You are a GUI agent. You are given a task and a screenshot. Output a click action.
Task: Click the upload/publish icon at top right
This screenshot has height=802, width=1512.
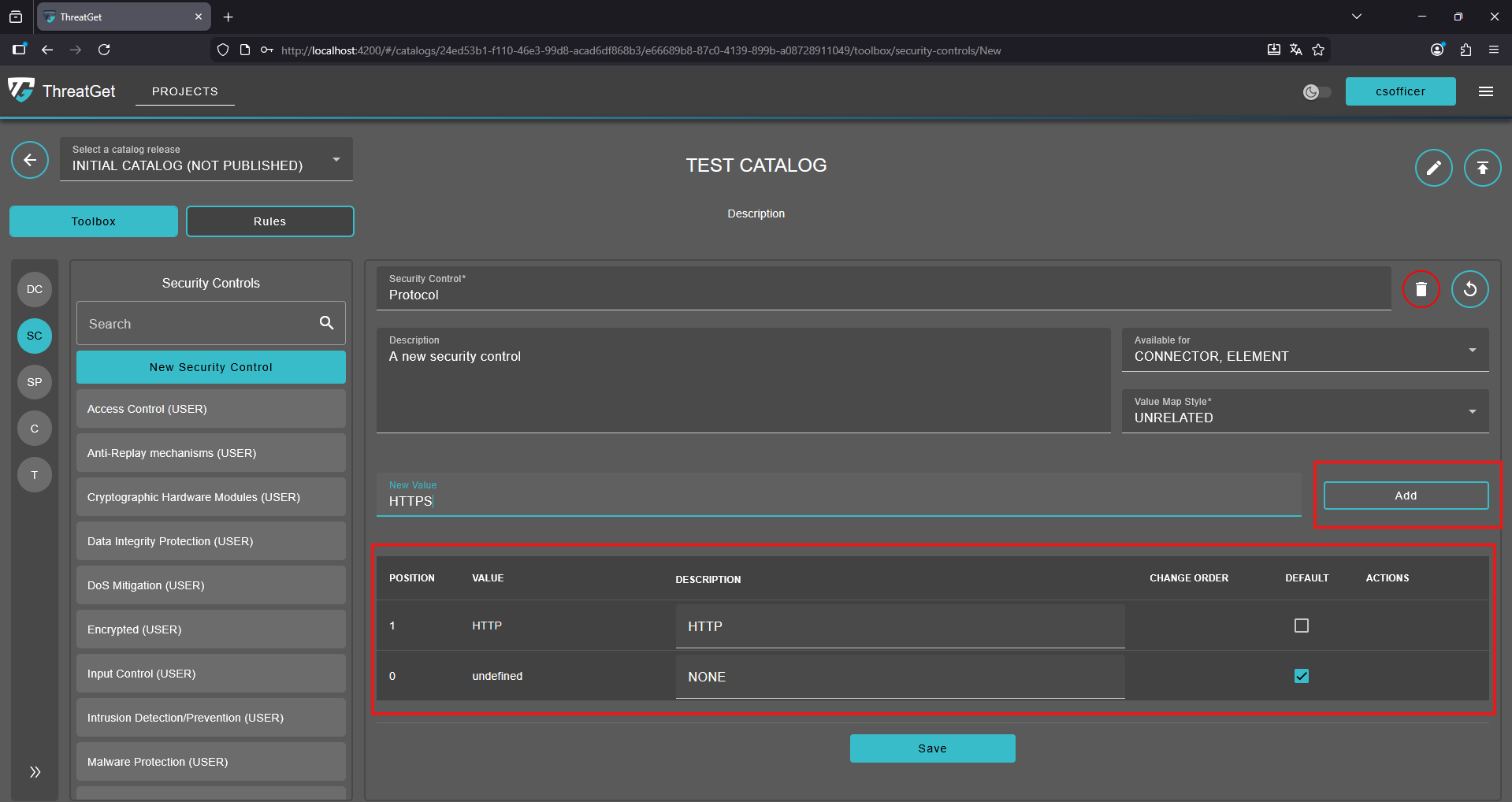[x=1482, y=167]
